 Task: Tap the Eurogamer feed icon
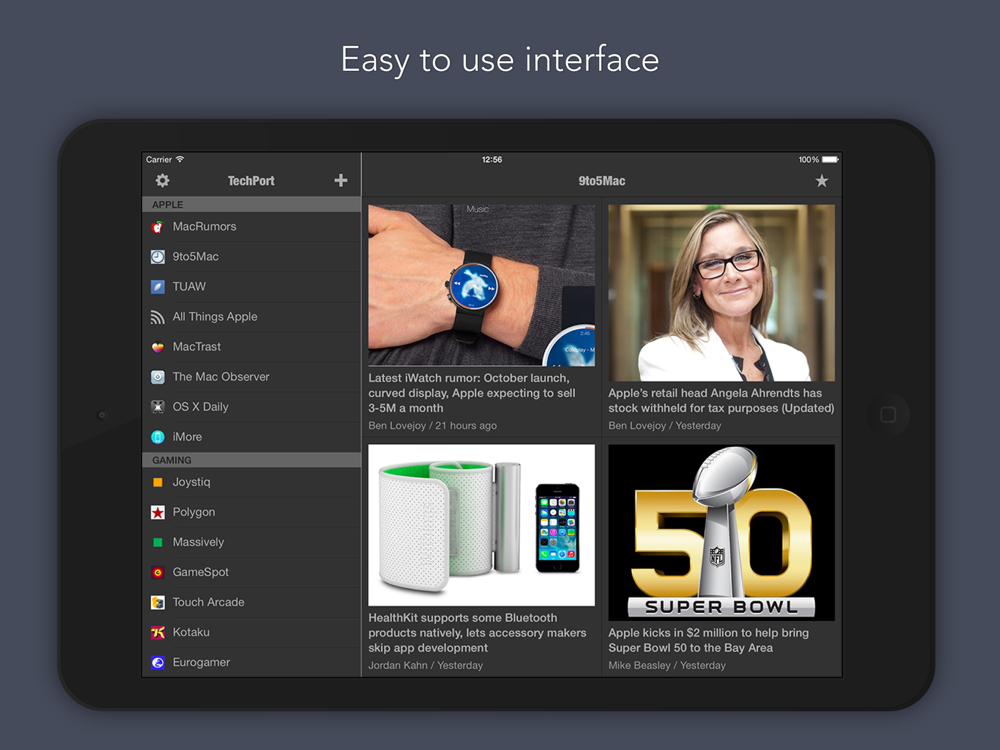[x=158, y=662]
